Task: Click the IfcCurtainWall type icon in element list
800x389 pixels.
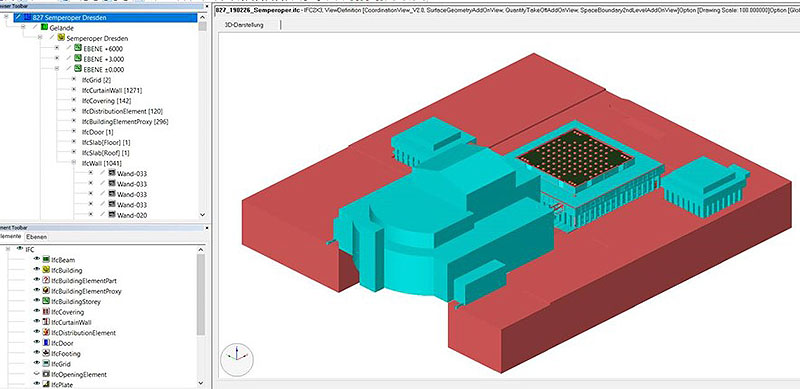Action: [46, 322]
